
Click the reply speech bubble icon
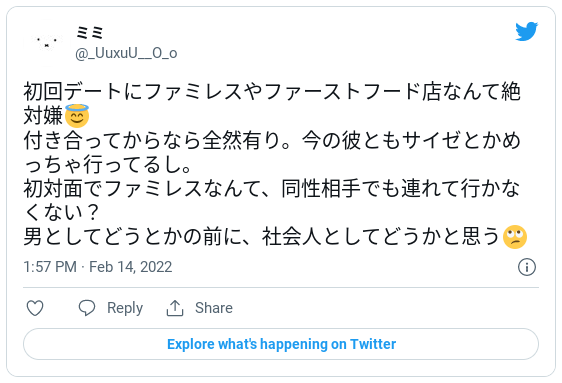[87, 308]
